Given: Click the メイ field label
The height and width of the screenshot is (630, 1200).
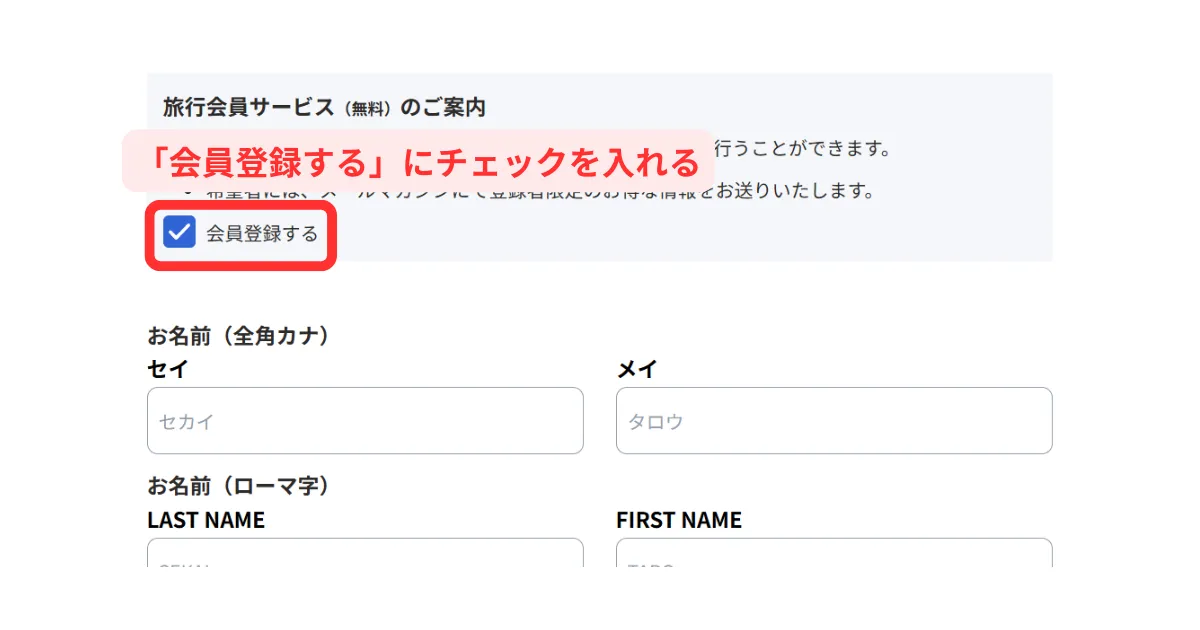Looking at the screenshot, I should [x=636, y=369].
